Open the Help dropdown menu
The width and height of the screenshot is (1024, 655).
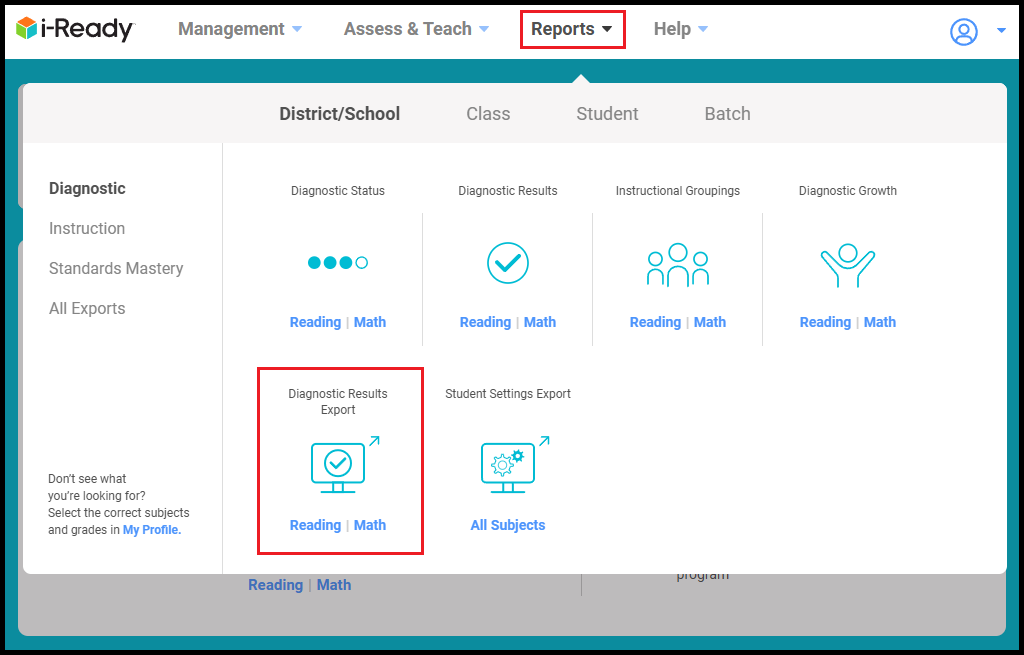[x=681, y=29]
